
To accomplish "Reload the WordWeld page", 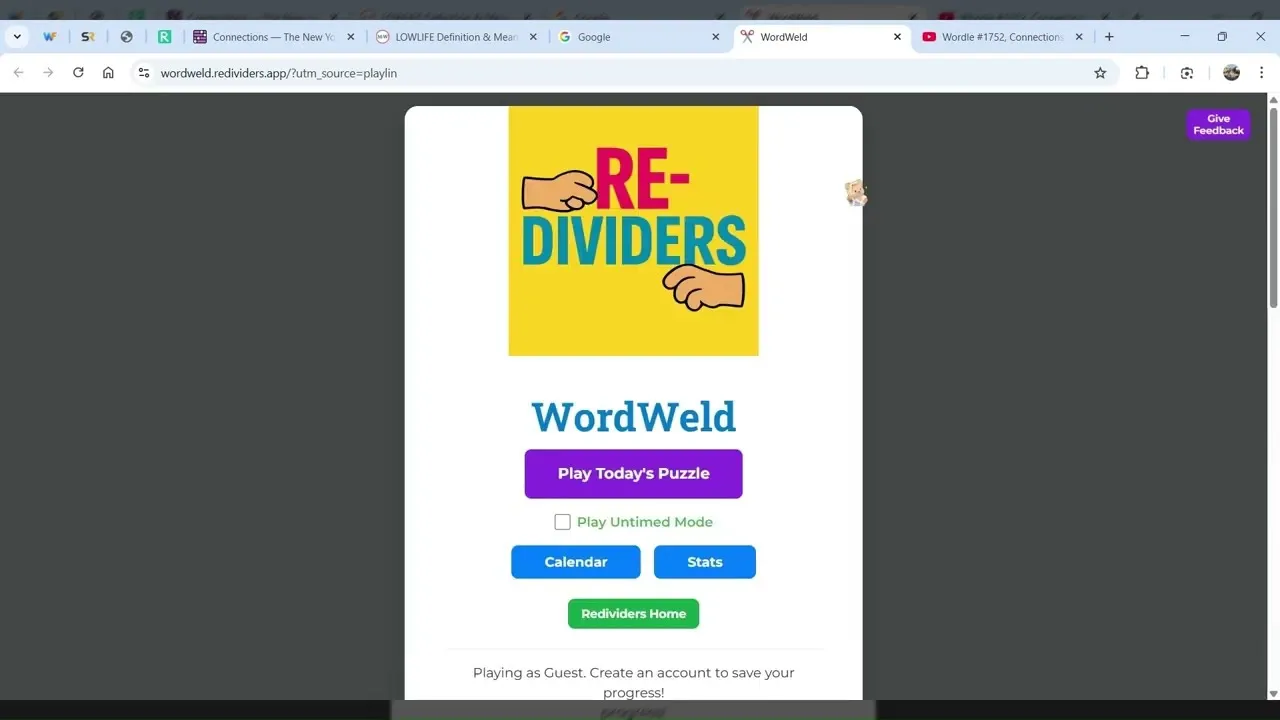I will 78,73.
